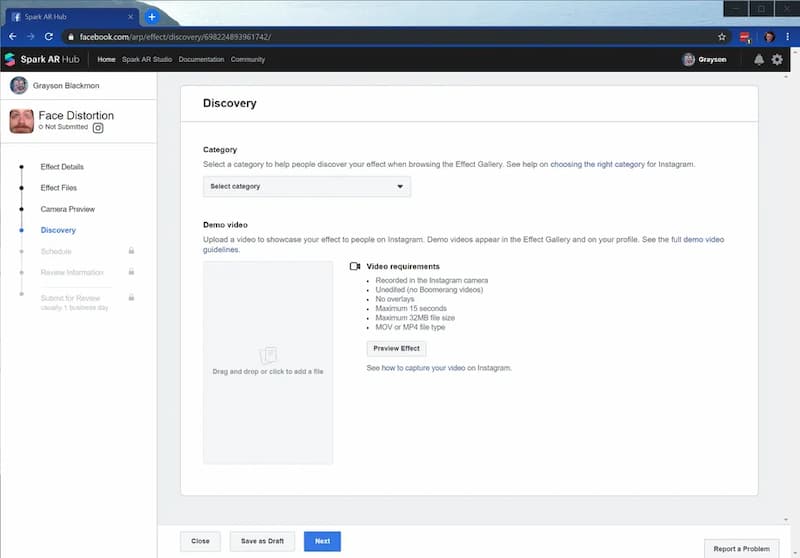Open a new browser tab
Image resolution: width=800 pixels, height=558 pixels.
click(152, 17)
